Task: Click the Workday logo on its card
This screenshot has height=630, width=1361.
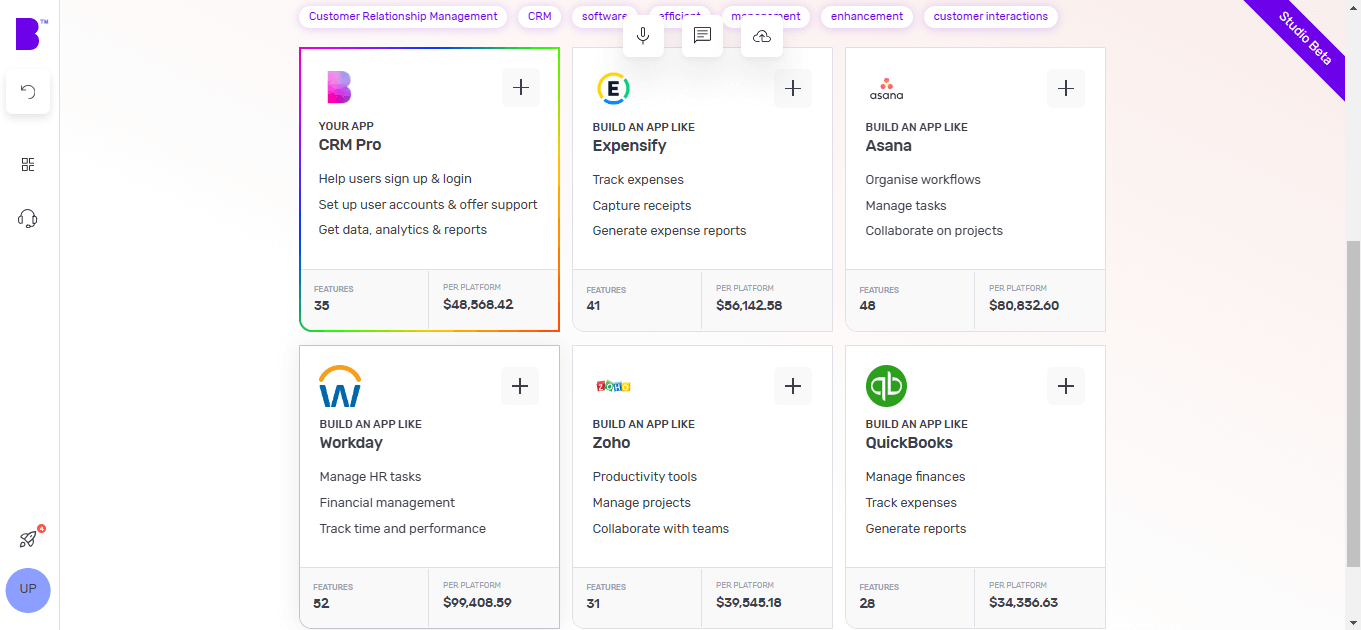Action: 340,385
